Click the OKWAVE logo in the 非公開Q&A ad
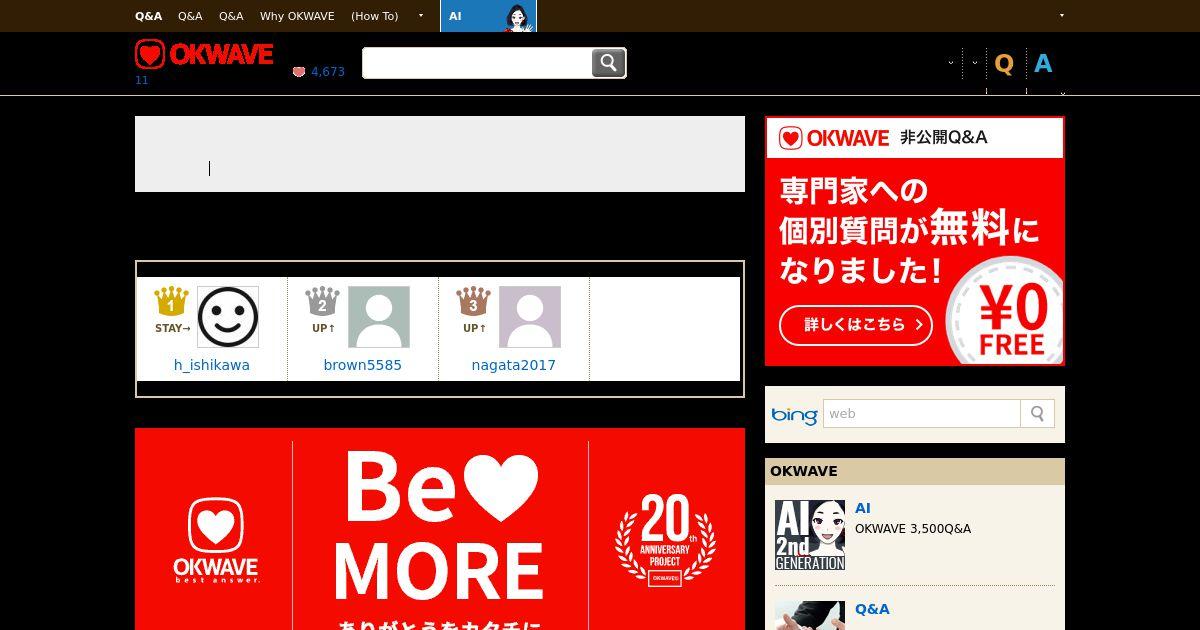This screenshot has width=1200, height=630. click(x=834, y=138)
